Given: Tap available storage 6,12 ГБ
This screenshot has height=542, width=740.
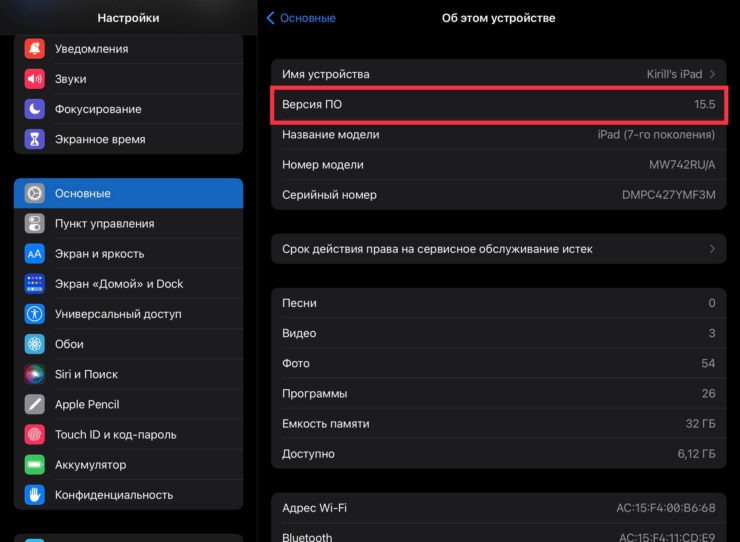Looking at the screenshot, I should (697, 454).
